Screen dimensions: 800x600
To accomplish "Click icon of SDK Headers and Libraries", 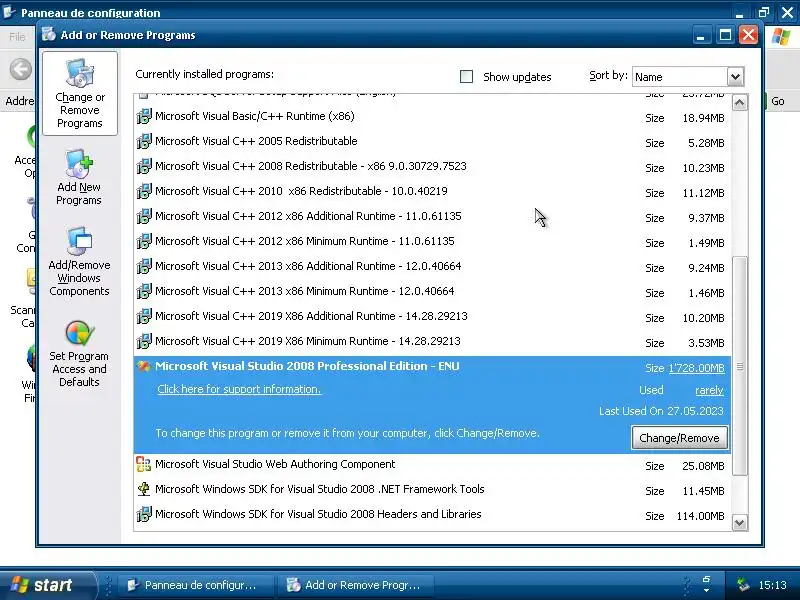I will [144, 514].
